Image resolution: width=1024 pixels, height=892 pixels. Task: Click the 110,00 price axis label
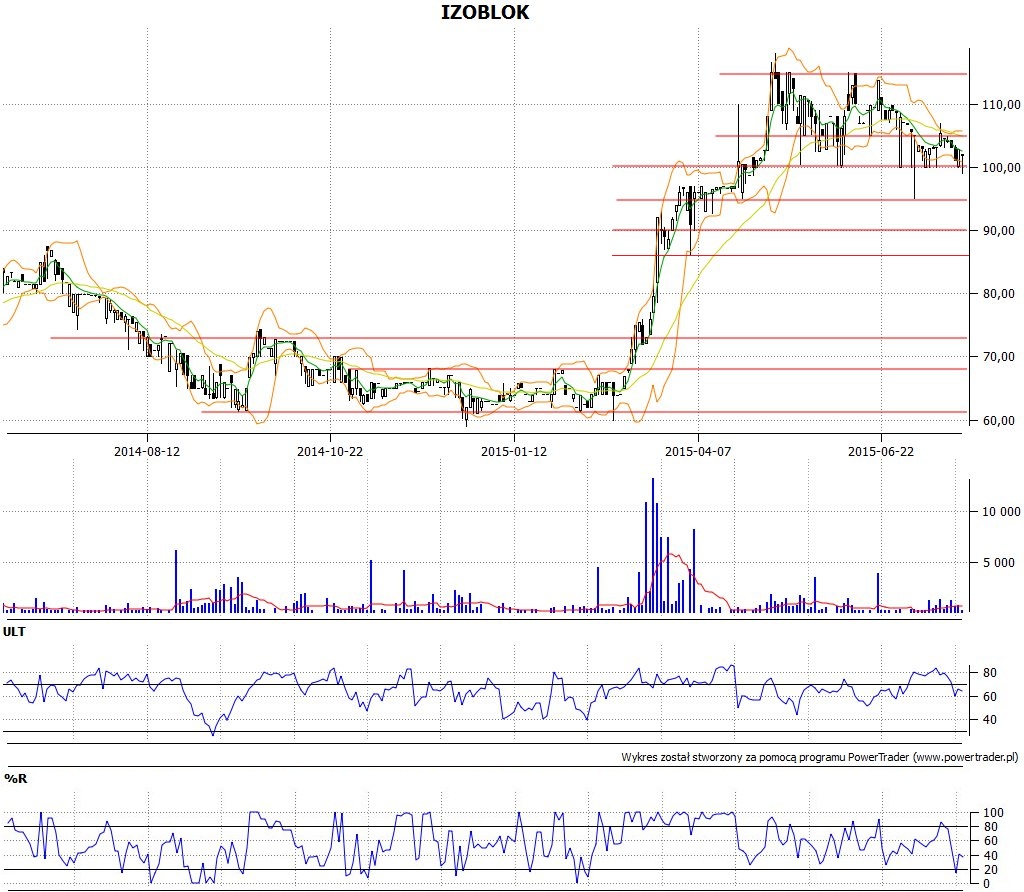[1001, 104]
